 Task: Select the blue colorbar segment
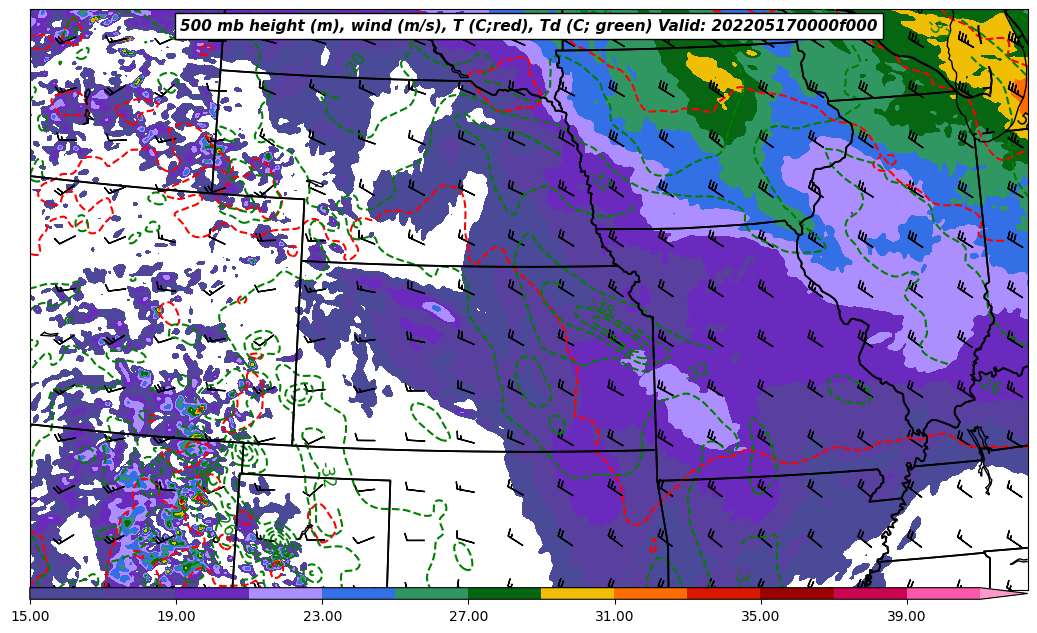[358, 594]
